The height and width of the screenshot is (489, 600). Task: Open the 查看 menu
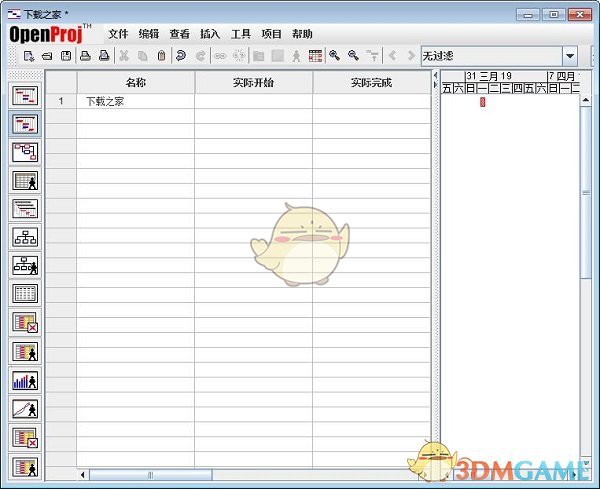pyautogui.click(x=179, y=34)
